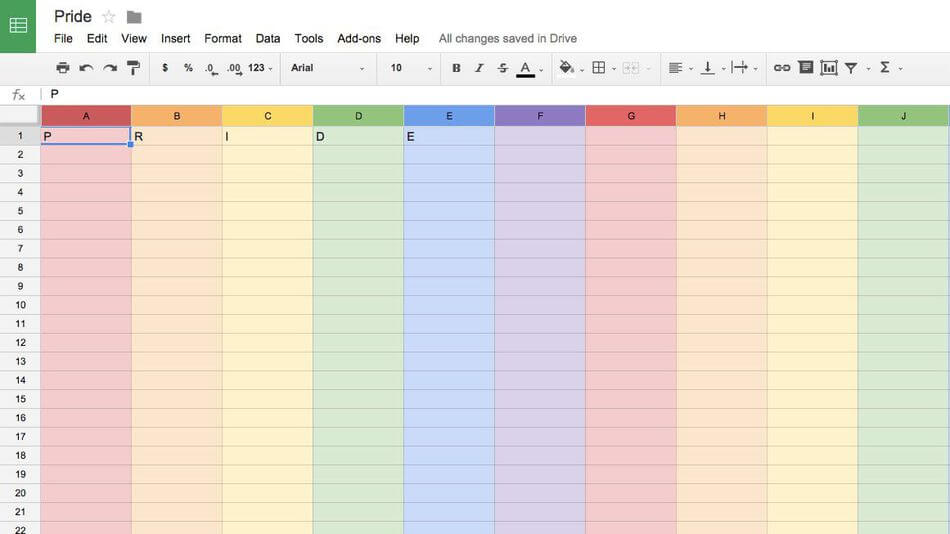Click the insert chart icon
Viewport: 950px width, 534px height.
click(829, 68)
